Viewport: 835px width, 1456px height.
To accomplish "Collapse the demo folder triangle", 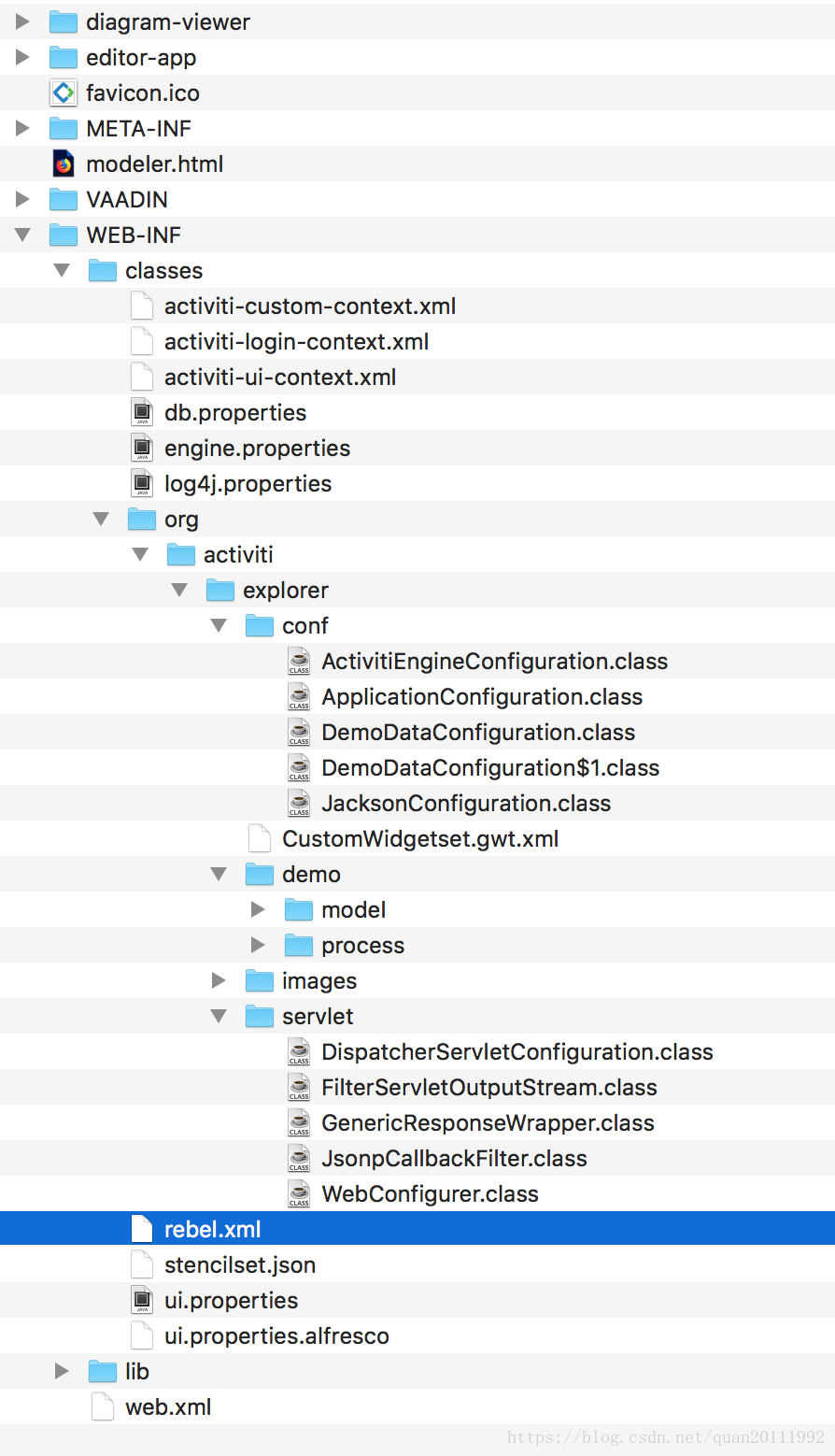I will (219, 874).
